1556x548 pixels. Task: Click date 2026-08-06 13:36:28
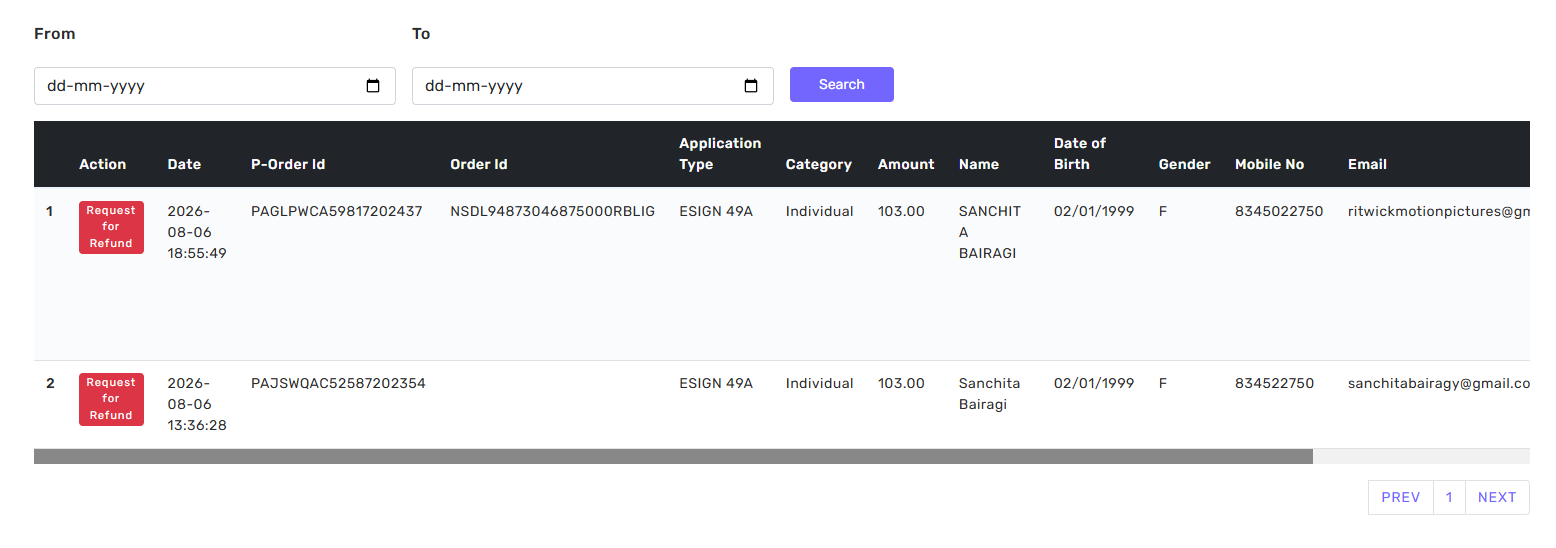[197, 404]
